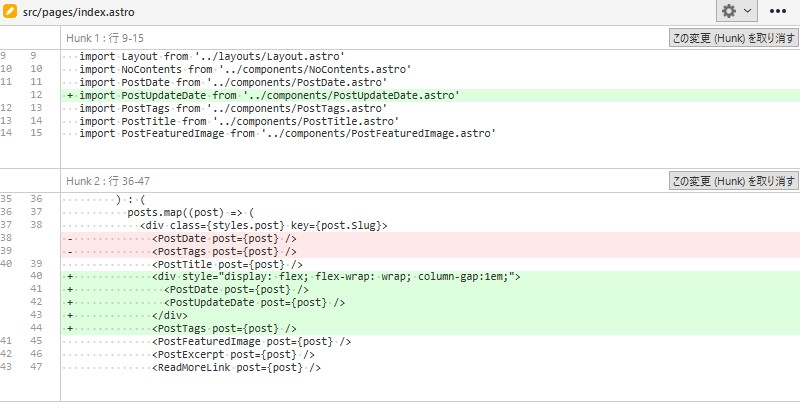Select the added PostUpdateDate import line
The width and height of the screenshot is (800, 420).
268,95
